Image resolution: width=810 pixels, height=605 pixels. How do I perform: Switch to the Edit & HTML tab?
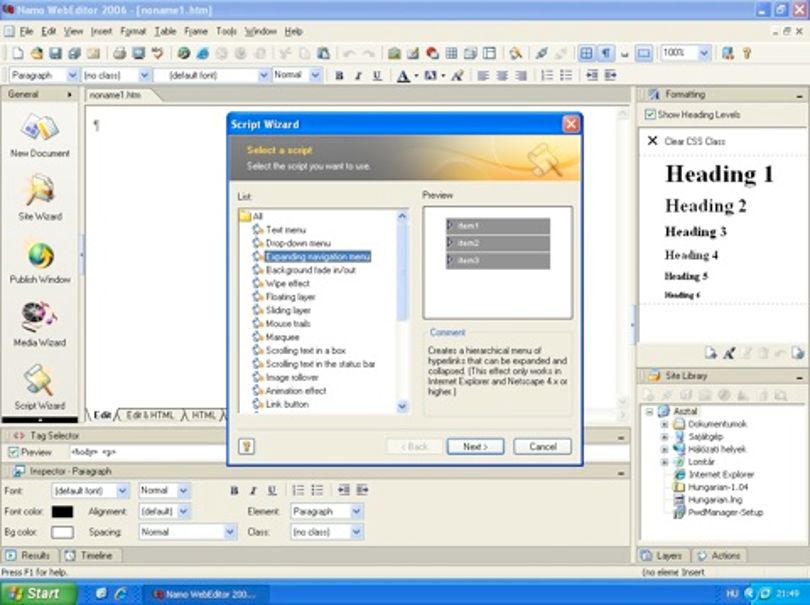tap(150, 415)
